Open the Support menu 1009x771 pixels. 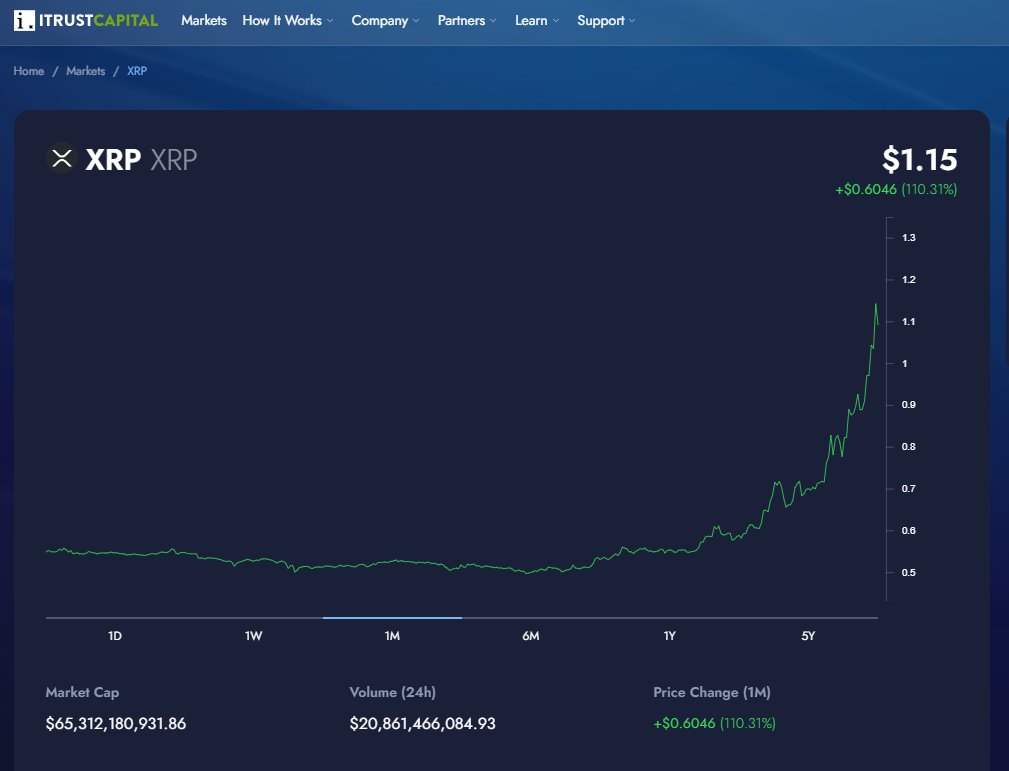(x=600, y=21)
